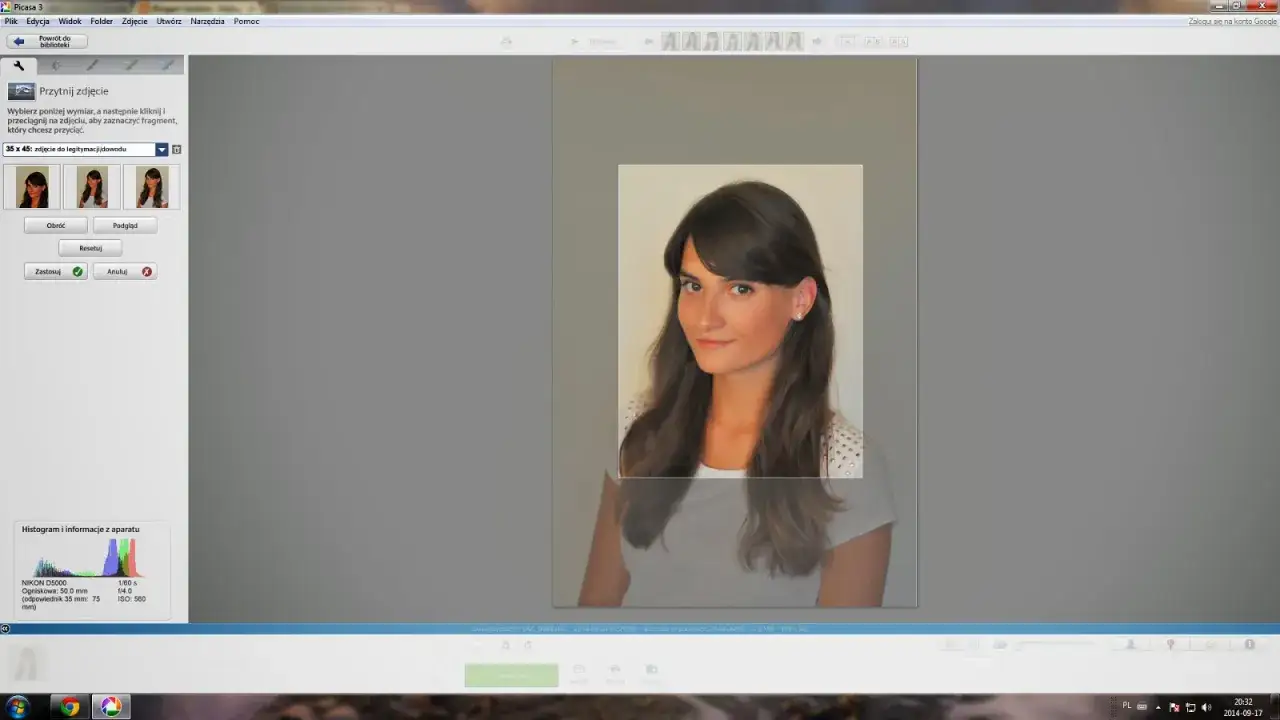Click the slideshow play icon above the photo
1280x720 pixels.
coord(575,41)
